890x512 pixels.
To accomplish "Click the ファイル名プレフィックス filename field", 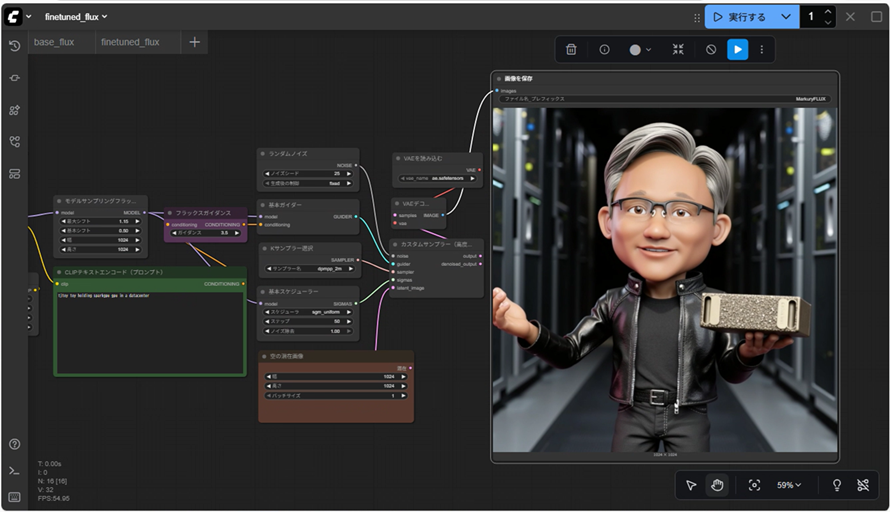I will click(x=665, y=99).
